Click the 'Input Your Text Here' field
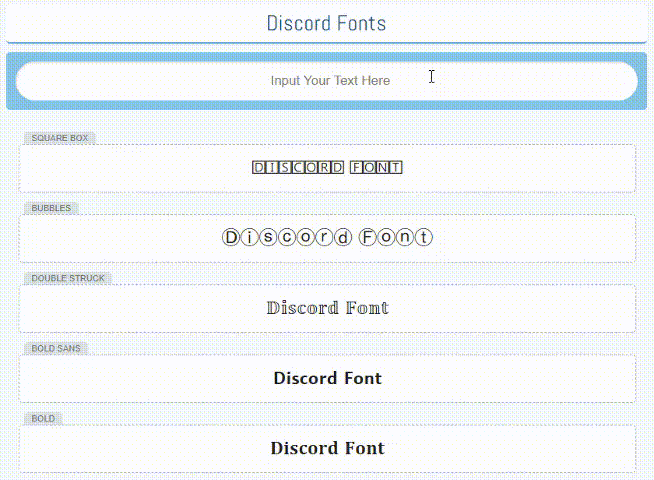Image resolution: width=654 pixels, height=480 pixels. tap(327, 81)
